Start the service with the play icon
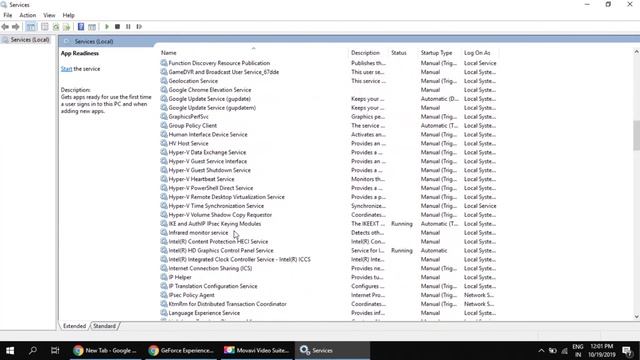640x360 pixels. [107, 27]
